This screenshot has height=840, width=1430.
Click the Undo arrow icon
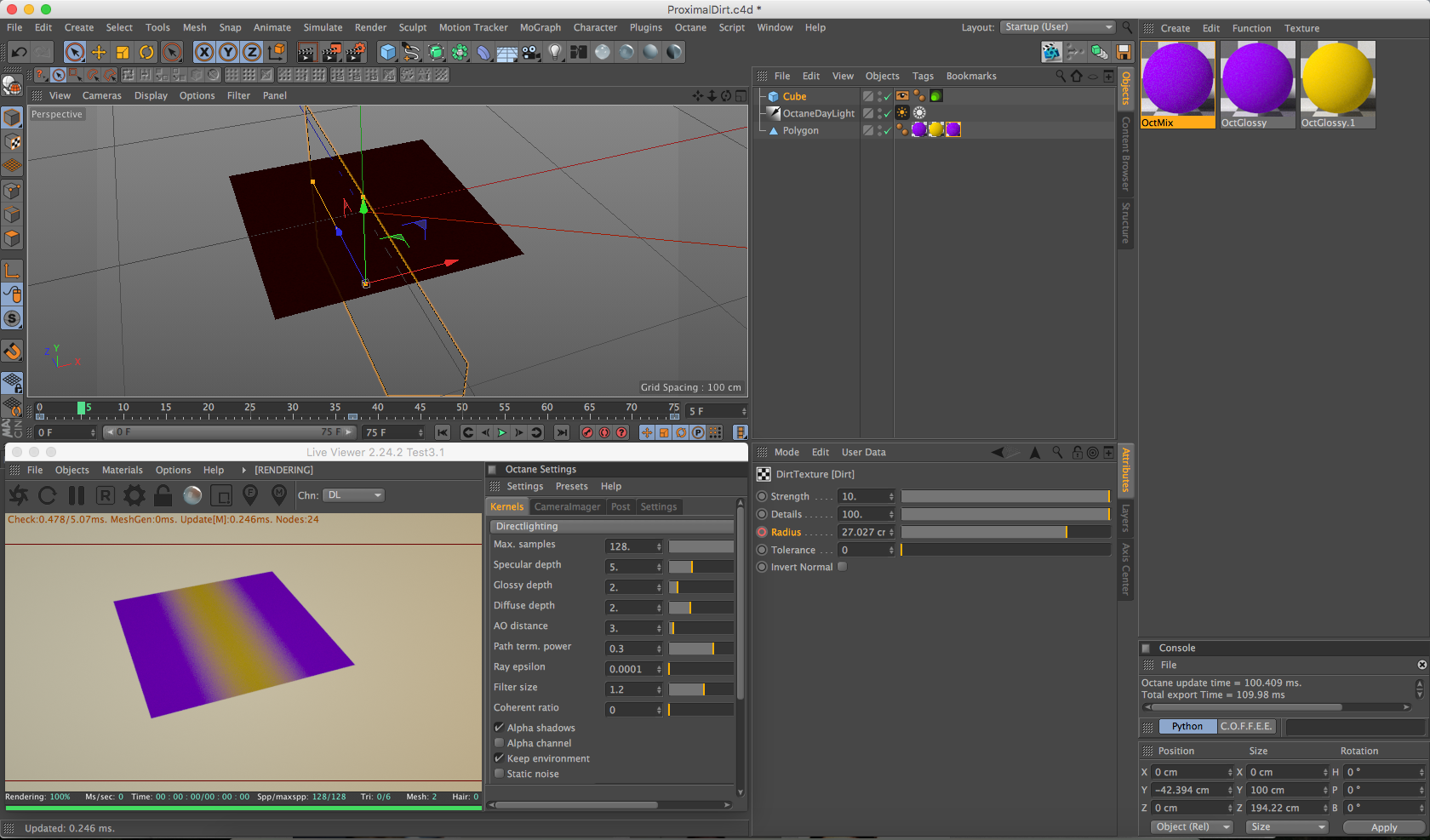click(19, 52)
